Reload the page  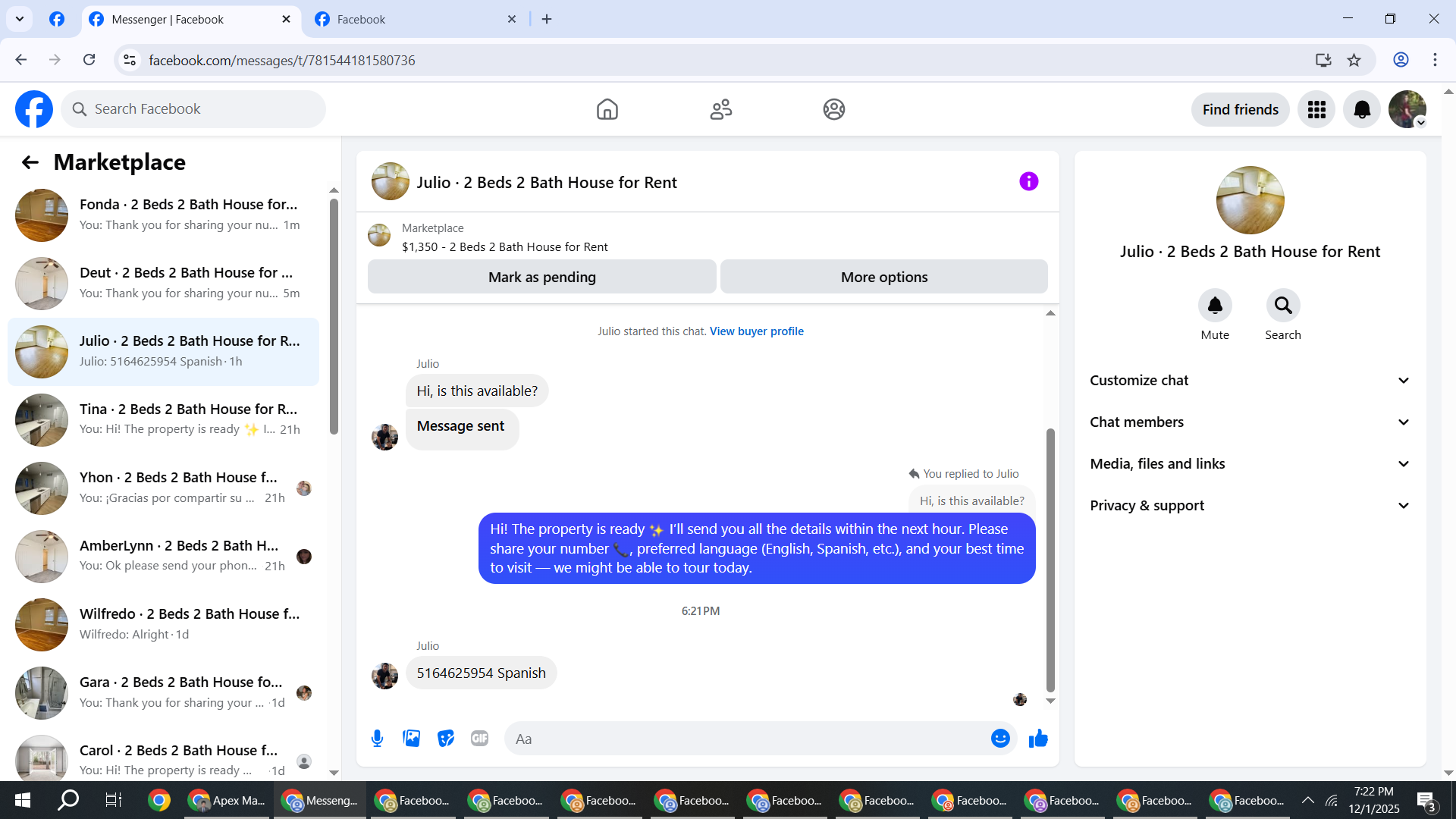[89, 60]
